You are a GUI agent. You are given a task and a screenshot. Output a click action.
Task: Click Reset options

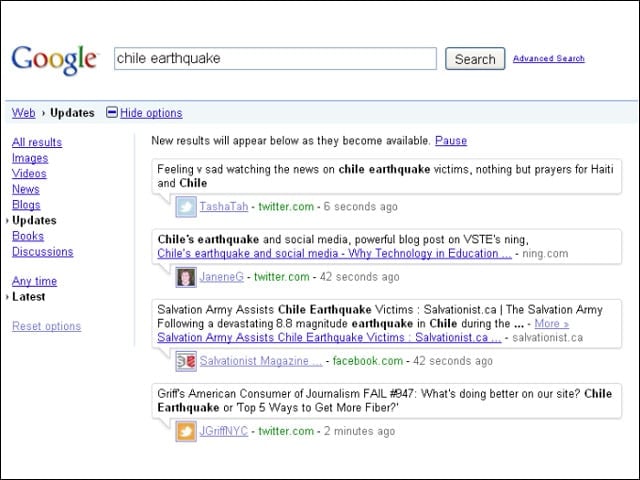coord(47,326)
